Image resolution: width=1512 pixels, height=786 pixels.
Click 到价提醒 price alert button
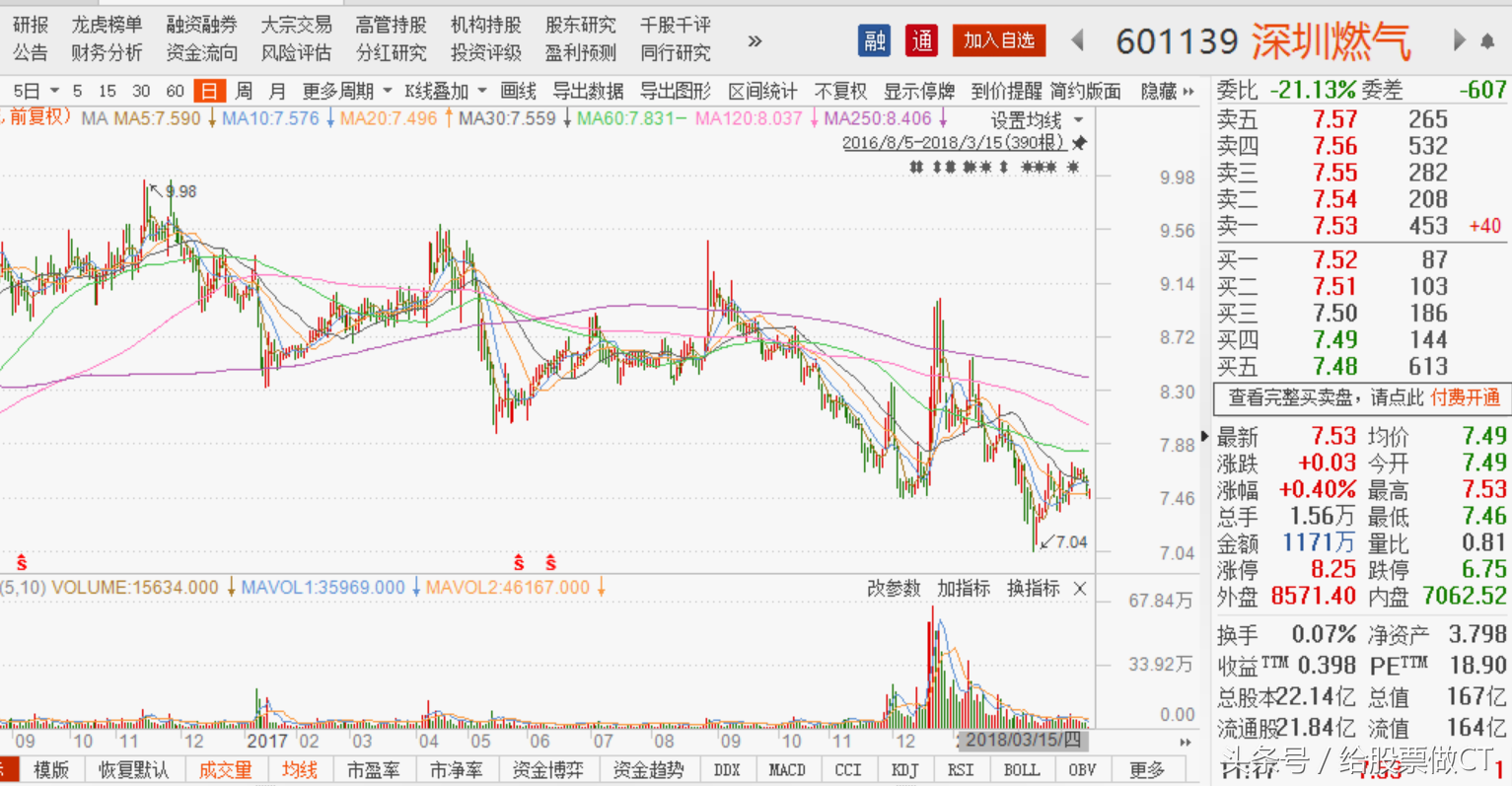pyautogui.click(x=1006, y=91)
